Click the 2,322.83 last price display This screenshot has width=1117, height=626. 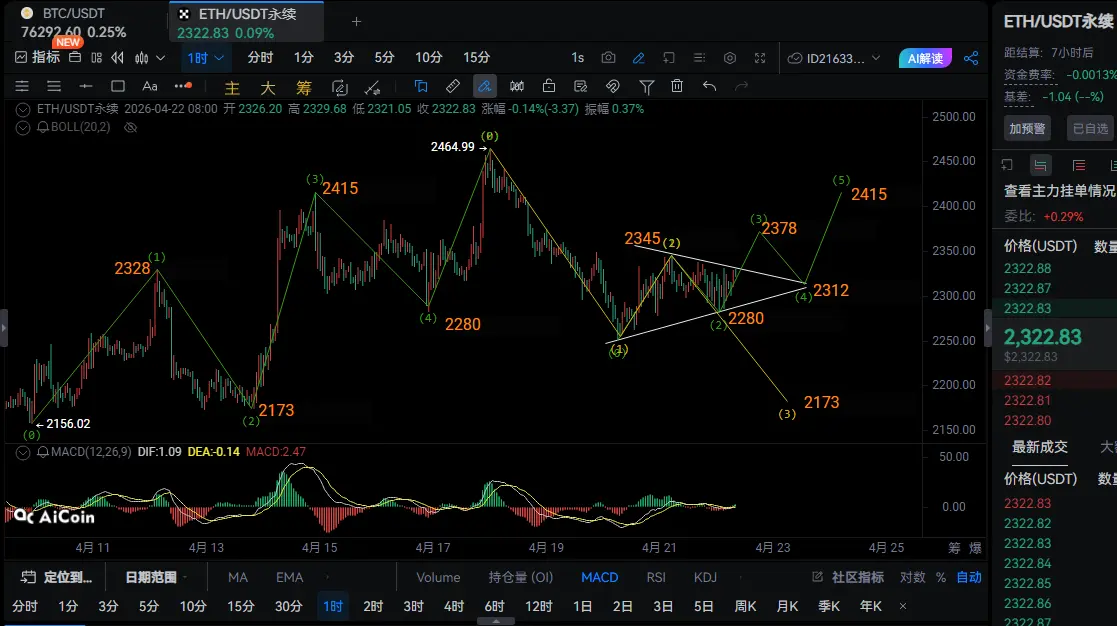click(x=1042, y=338)
